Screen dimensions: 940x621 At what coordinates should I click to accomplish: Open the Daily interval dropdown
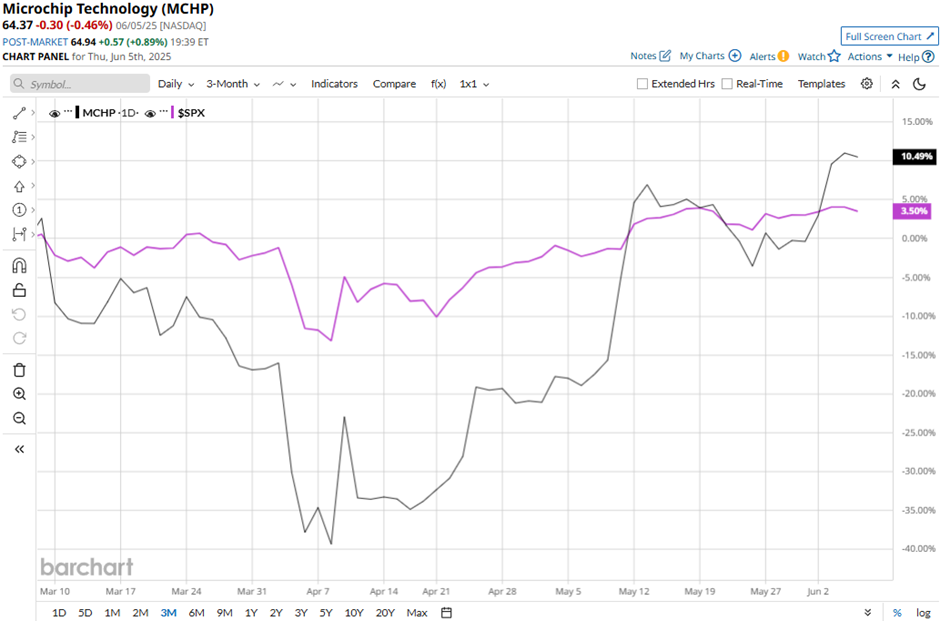coord(176,84)
